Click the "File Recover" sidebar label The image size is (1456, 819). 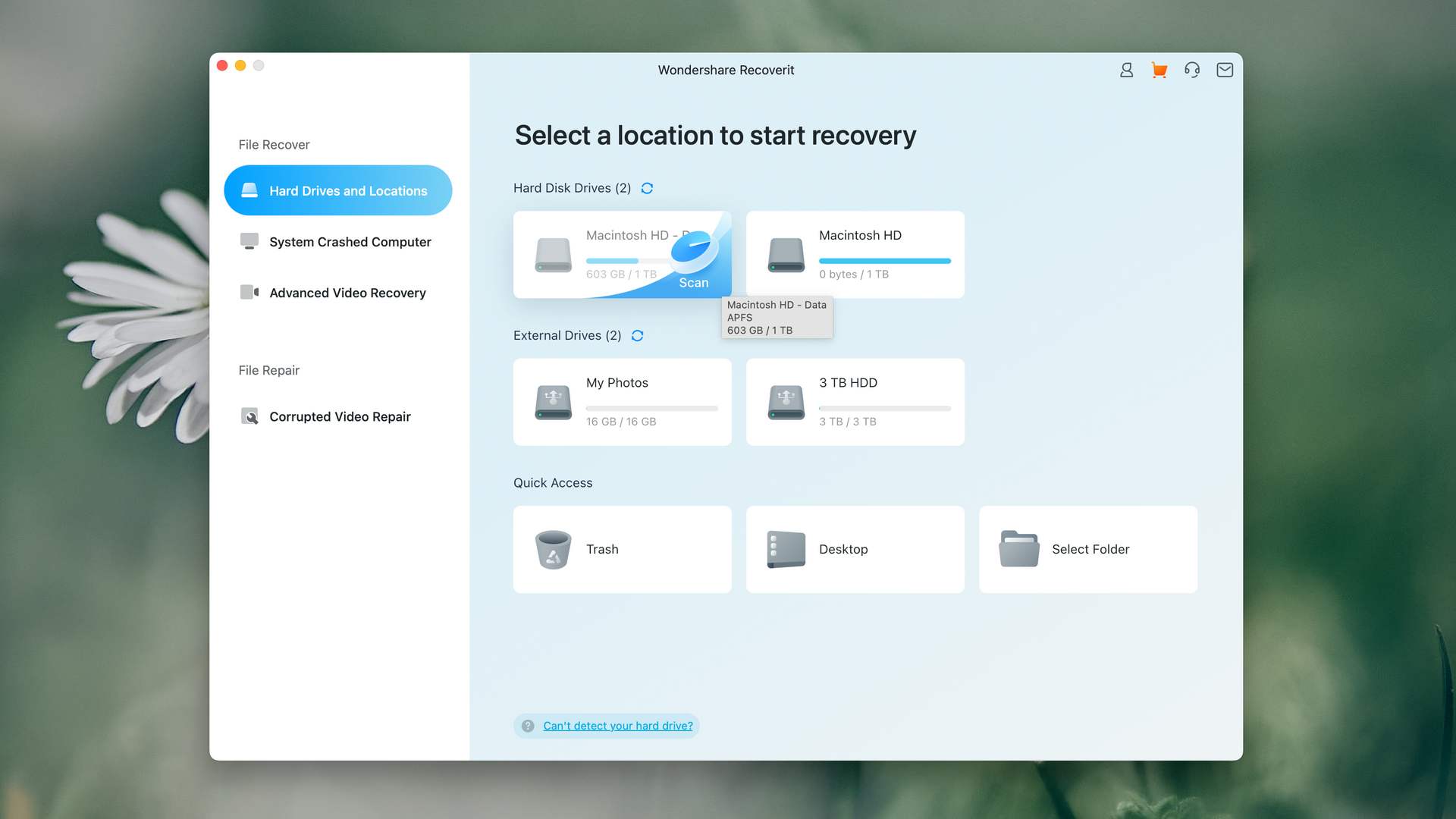[274, 145]
